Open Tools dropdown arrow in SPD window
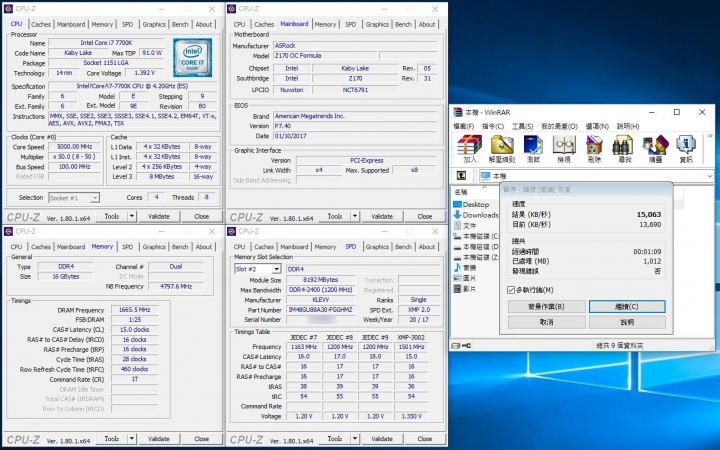This screenshot has width=720, height=450. coord(355,439)
